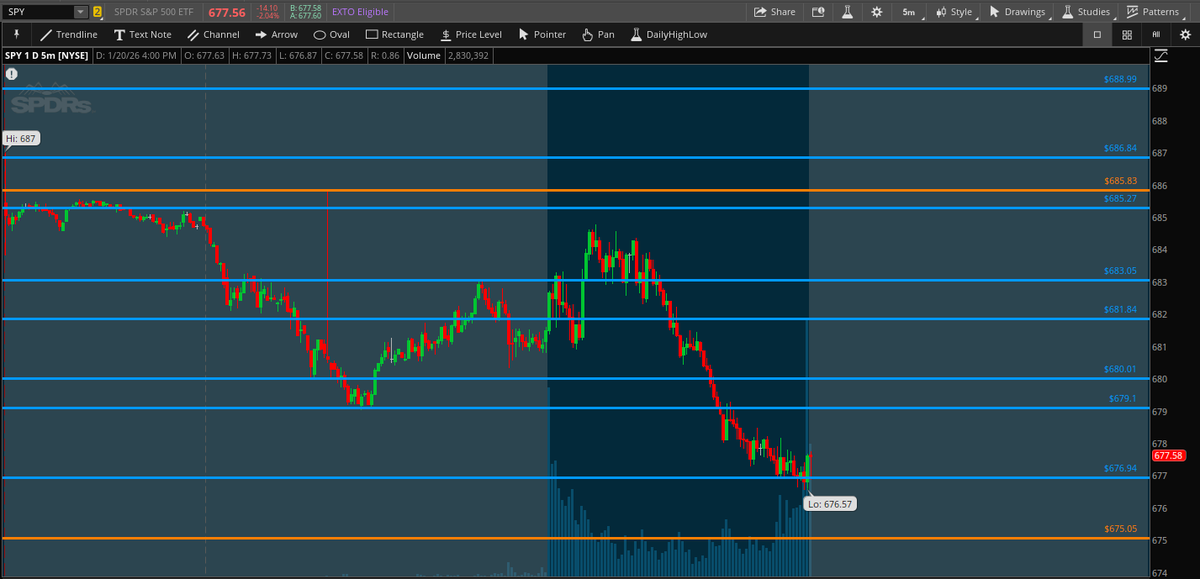Click volume value 2,830,392
The height and width of the screenshot is (579, 1200).
tap(467, 56)
